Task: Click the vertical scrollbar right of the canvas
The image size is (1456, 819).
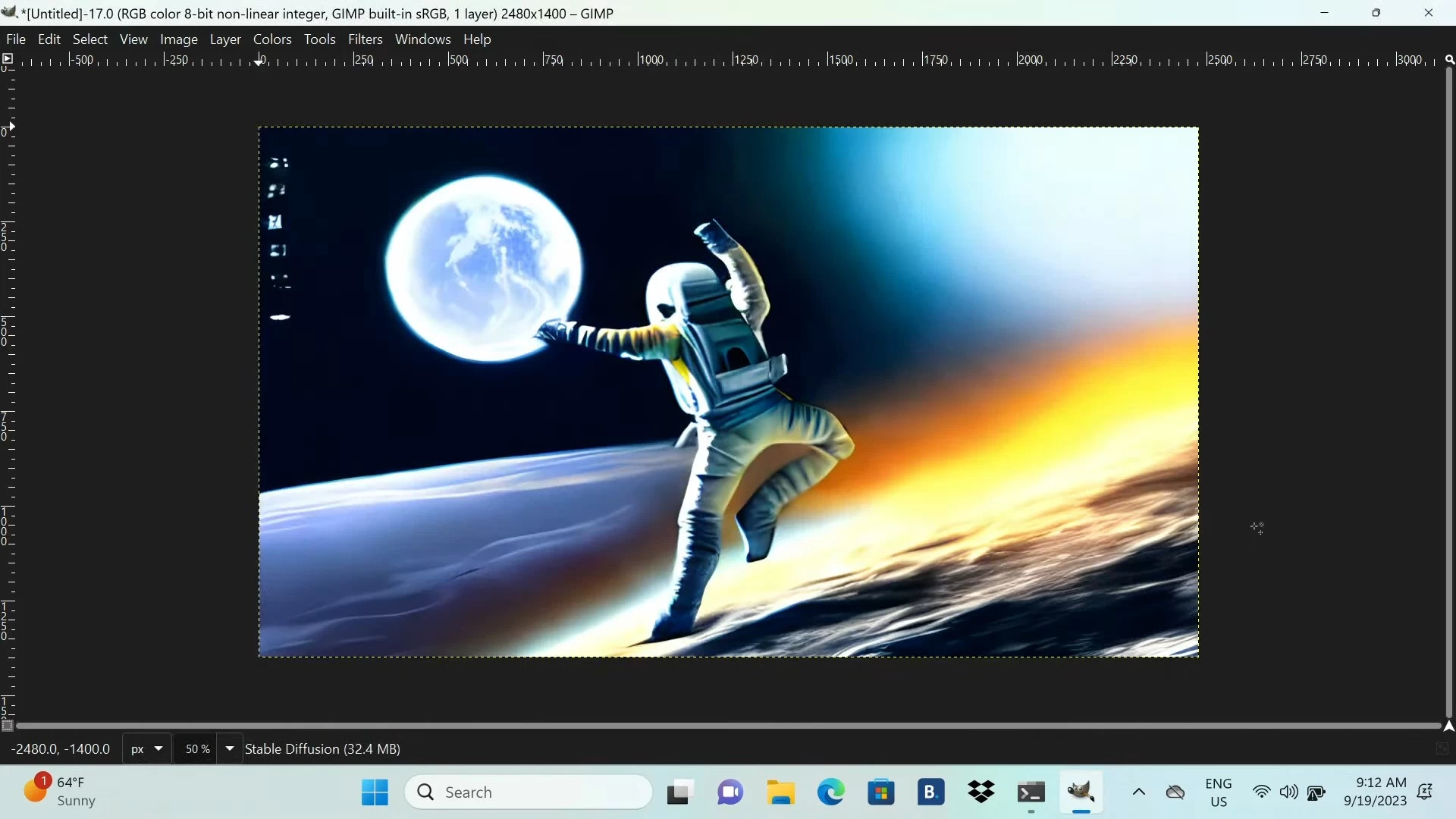Action: coord(1449,393)
